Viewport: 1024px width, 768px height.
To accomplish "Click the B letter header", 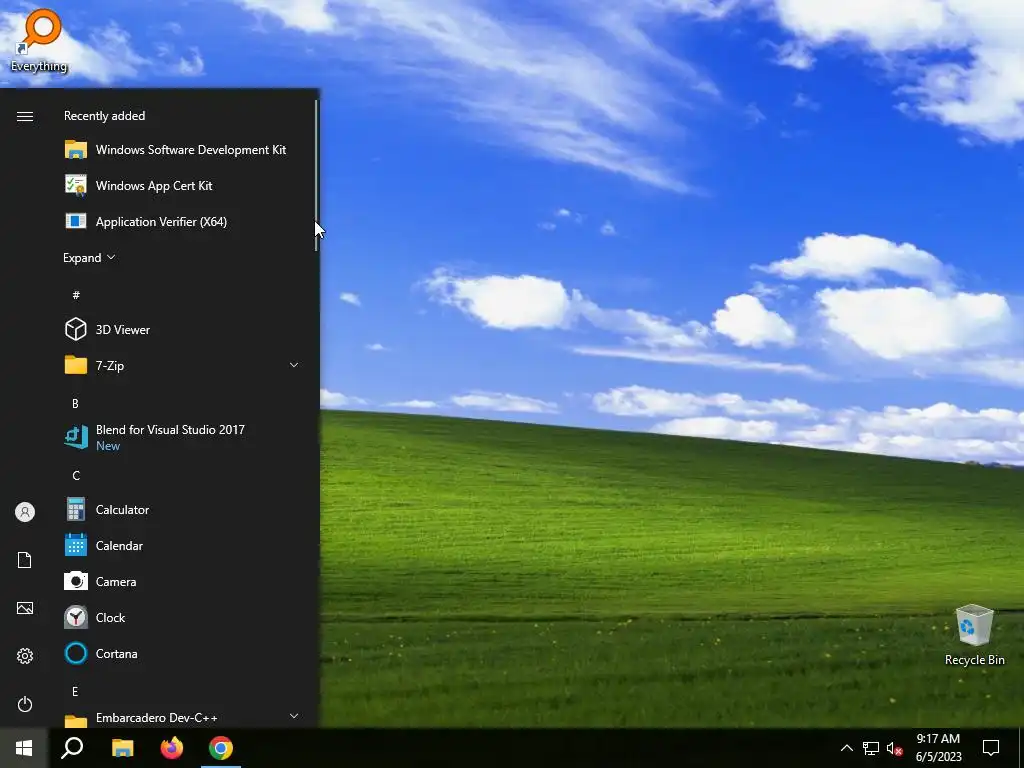I will point(75,404).
